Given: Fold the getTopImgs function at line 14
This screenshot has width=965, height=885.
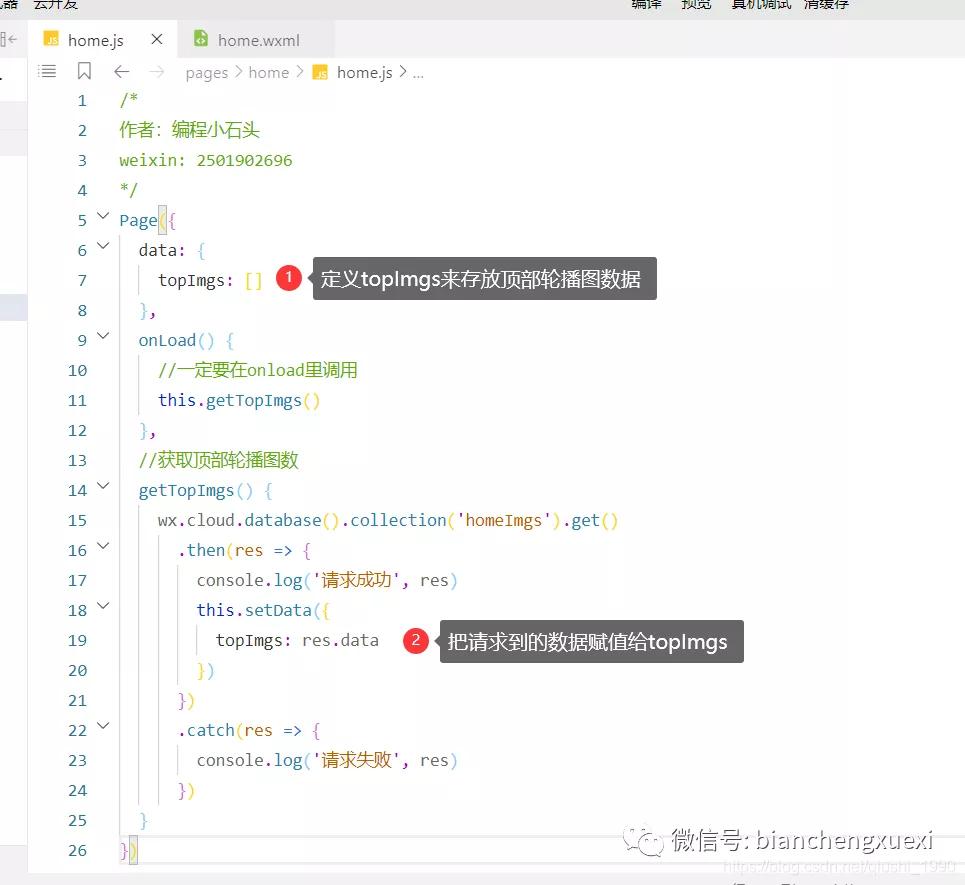Looking at the screenshot, I should pyautogui.click(x=103, y=487).
